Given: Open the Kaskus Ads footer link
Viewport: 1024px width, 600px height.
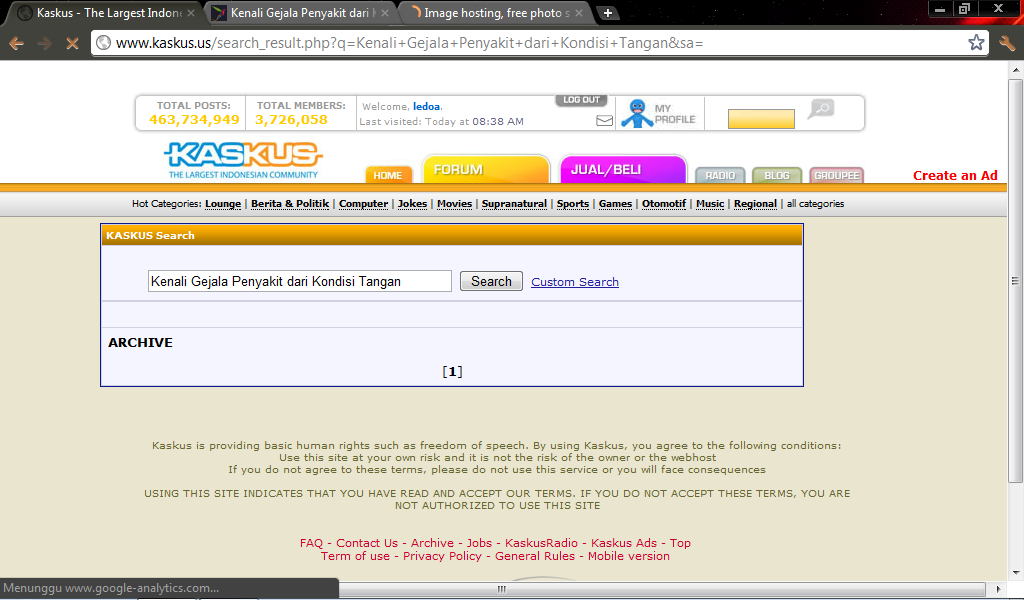Looking at the screenshot, I should pos(624,543).
